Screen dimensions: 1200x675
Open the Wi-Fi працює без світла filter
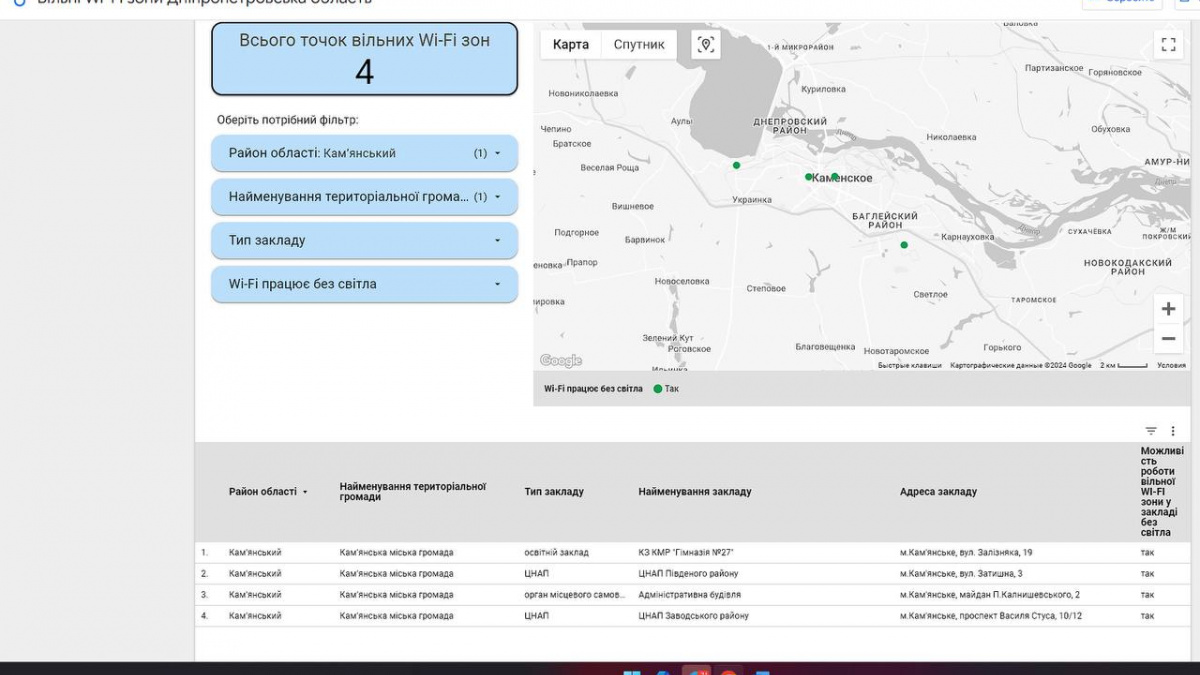coord(365,284)
